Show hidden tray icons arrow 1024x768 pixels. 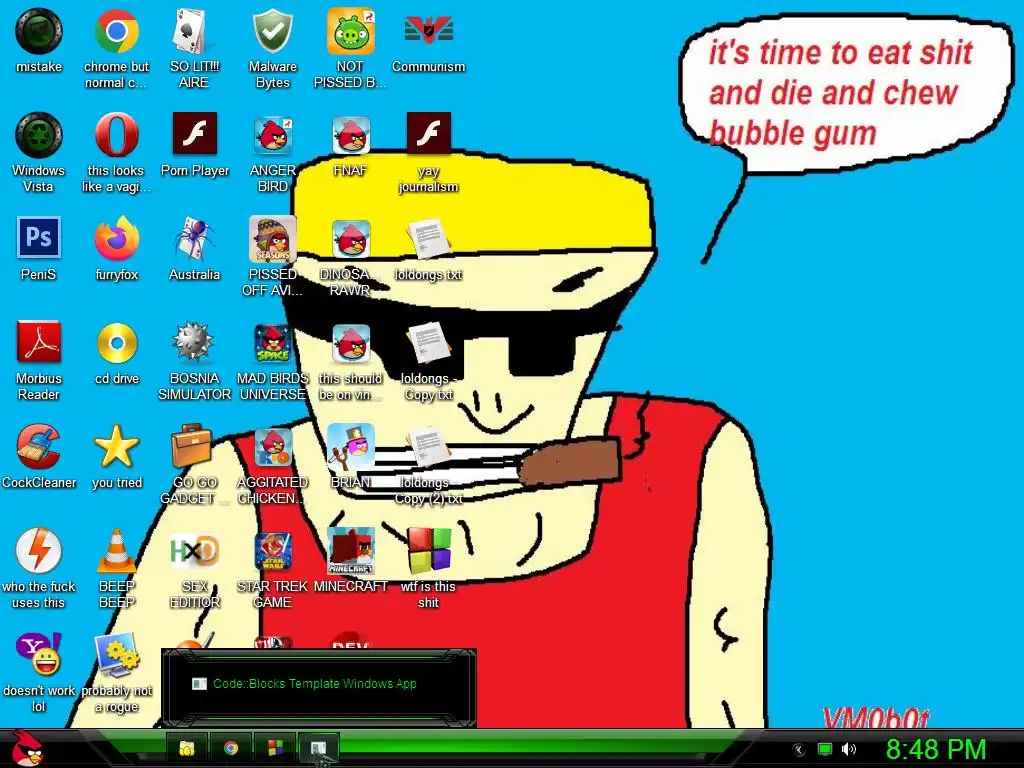click(x=799, y=749)
